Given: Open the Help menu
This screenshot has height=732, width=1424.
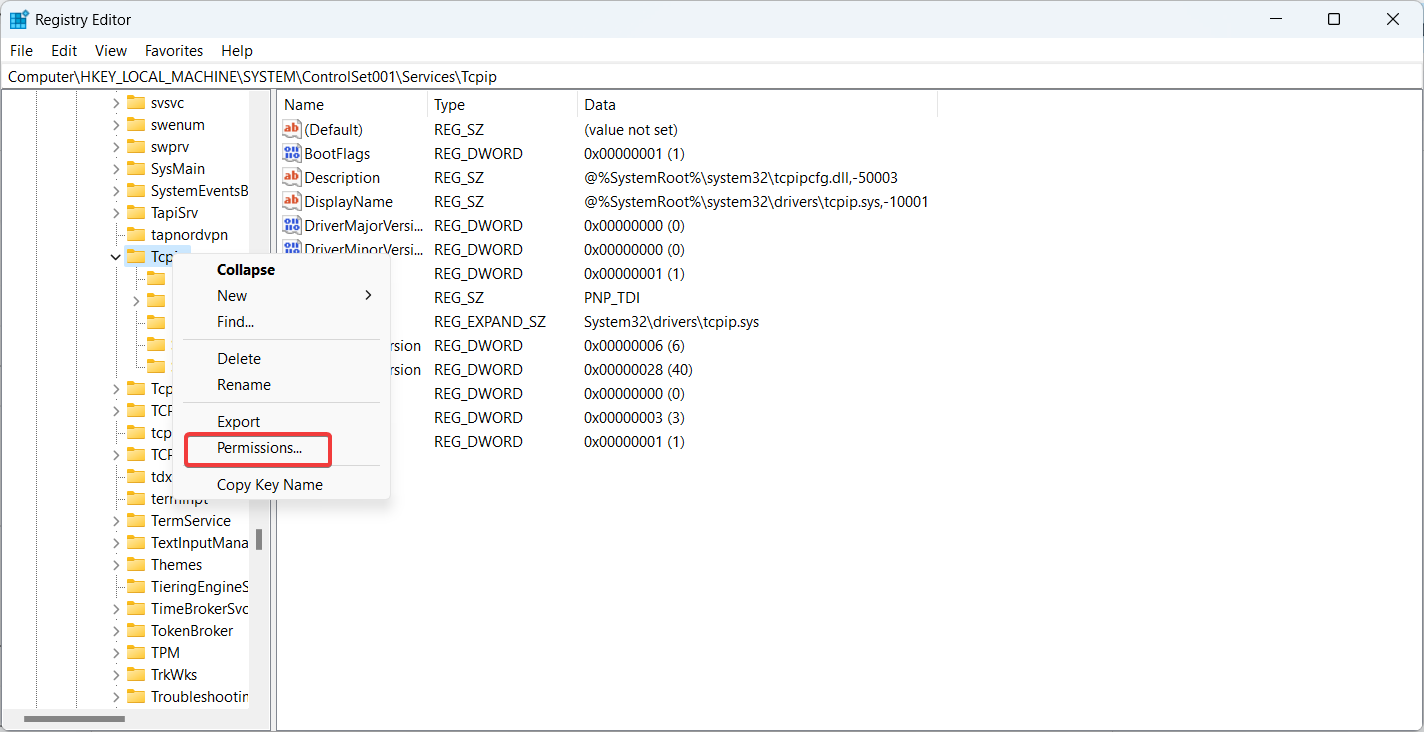Looking at the screenshot, I should (x=237, y=50).
